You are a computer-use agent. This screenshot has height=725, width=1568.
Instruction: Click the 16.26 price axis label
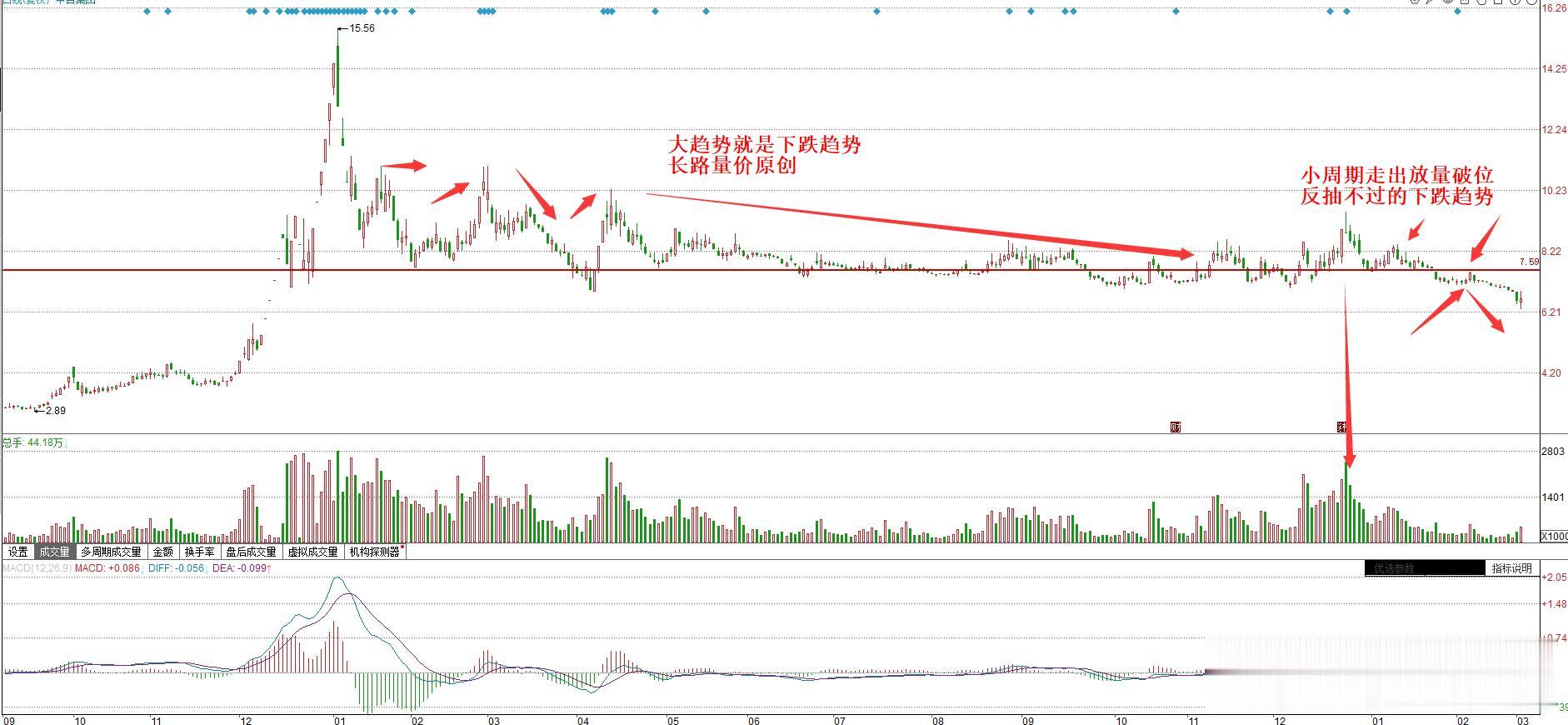point(1555,8)
